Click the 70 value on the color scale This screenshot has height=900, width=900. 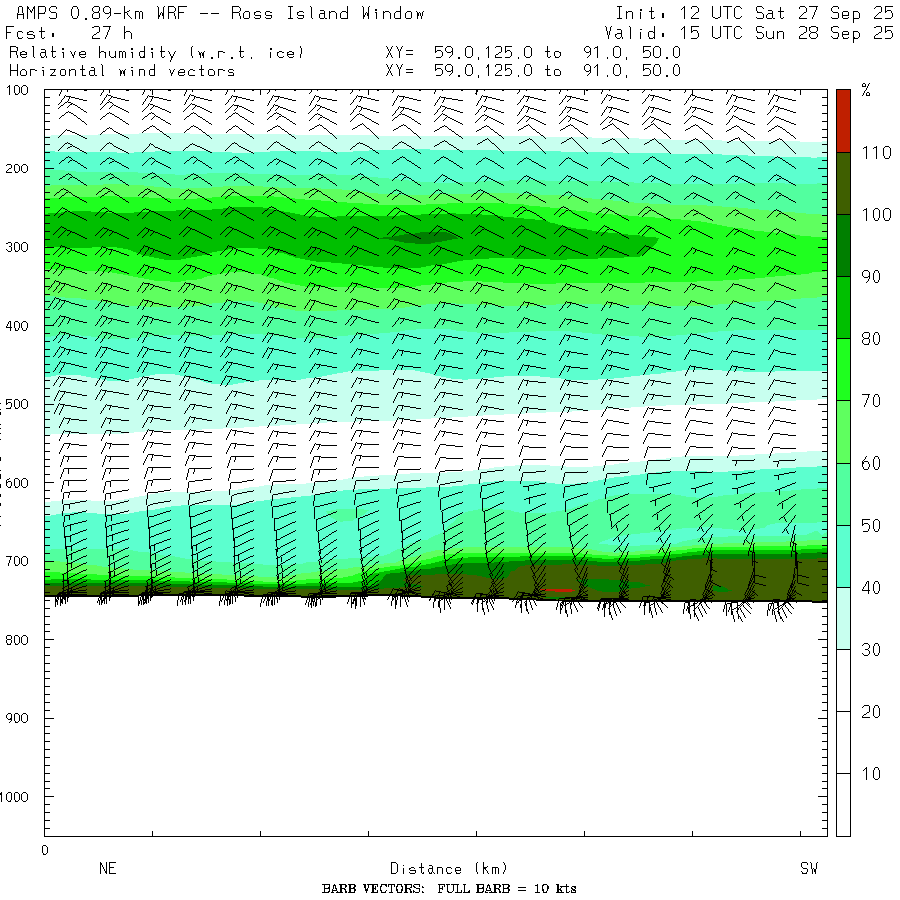tap(871, 401)
